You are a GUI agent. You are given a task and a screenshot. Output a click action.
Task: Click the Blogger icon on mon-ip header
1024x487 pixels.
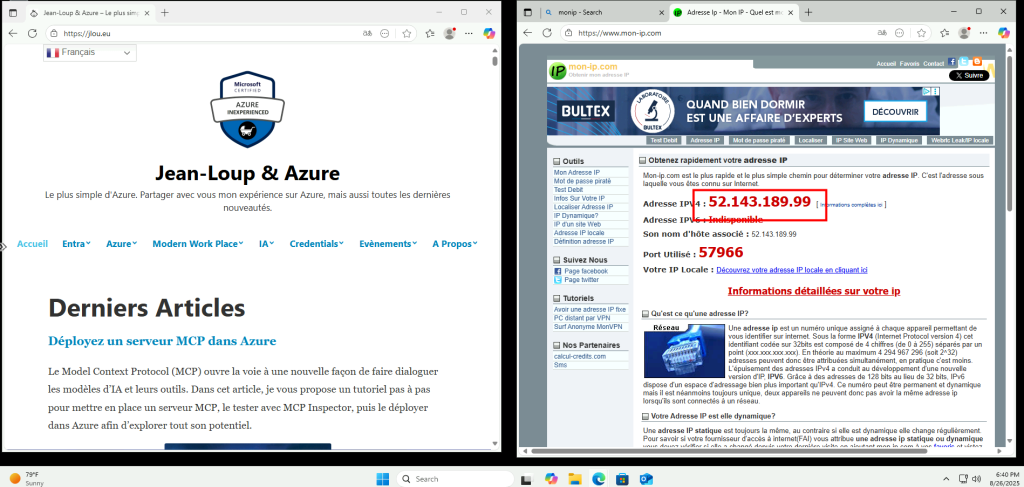tap(976, 62)
